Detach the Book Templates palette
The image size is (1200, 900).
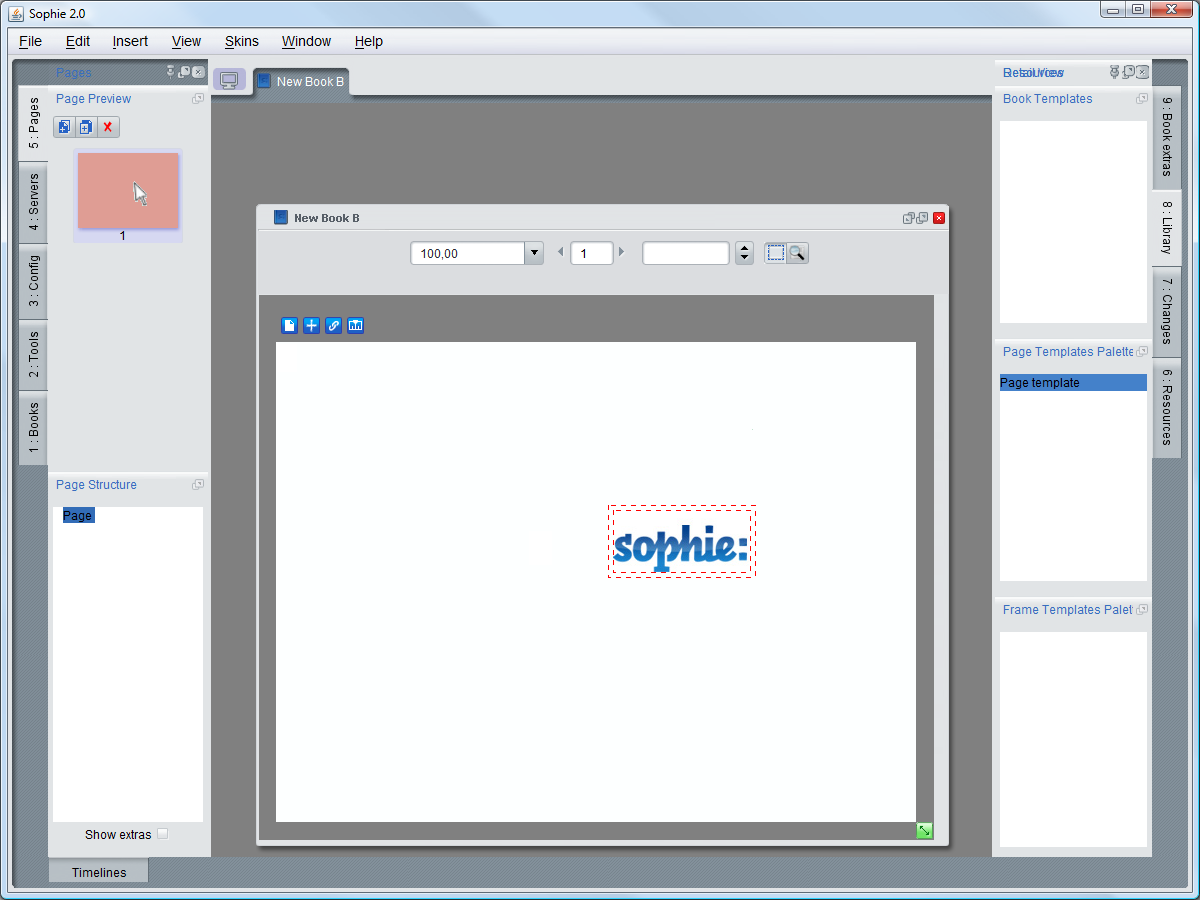[x=1142, y=99]
